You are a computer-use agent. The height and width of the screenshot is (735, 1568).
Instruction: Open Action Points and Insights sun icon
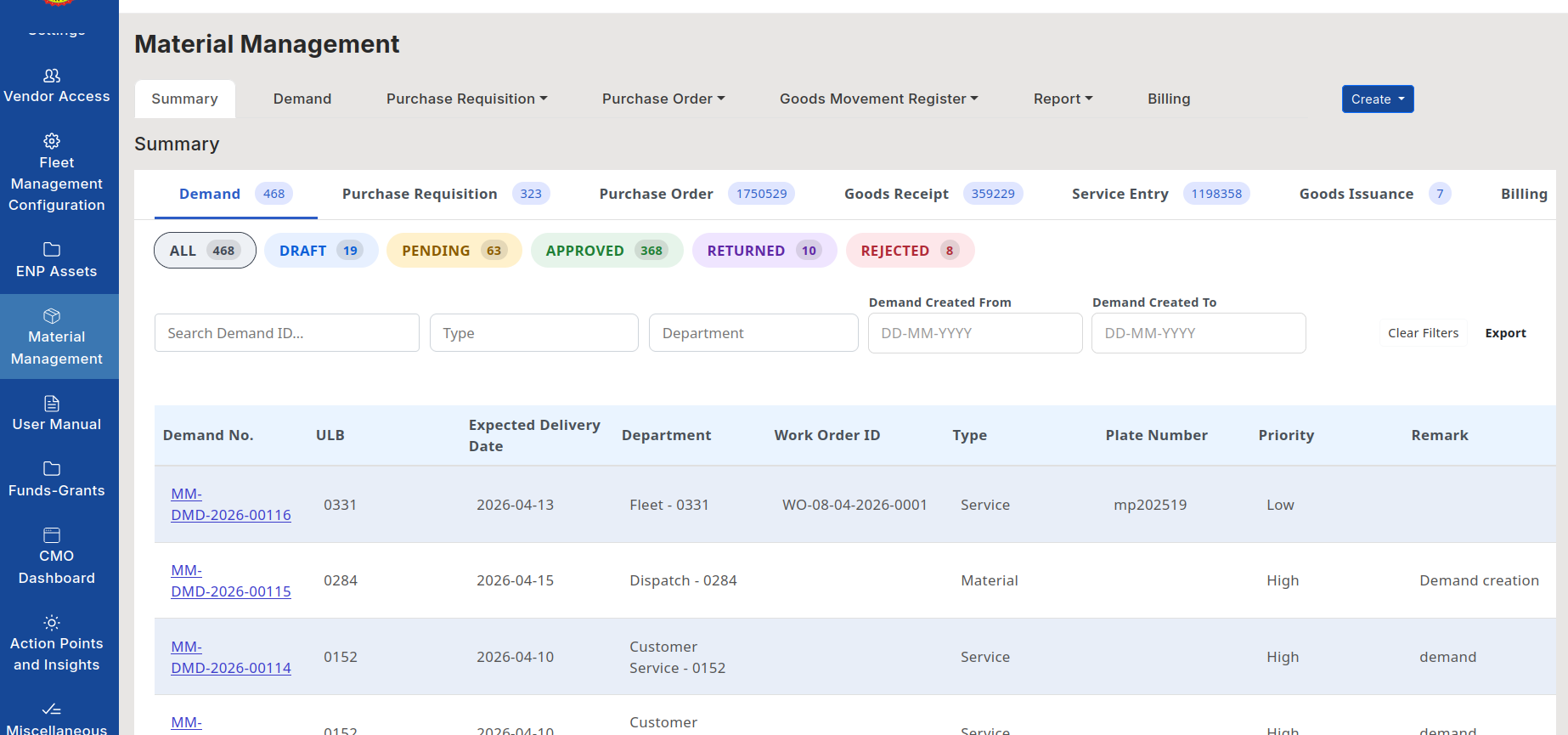(52, 622)
